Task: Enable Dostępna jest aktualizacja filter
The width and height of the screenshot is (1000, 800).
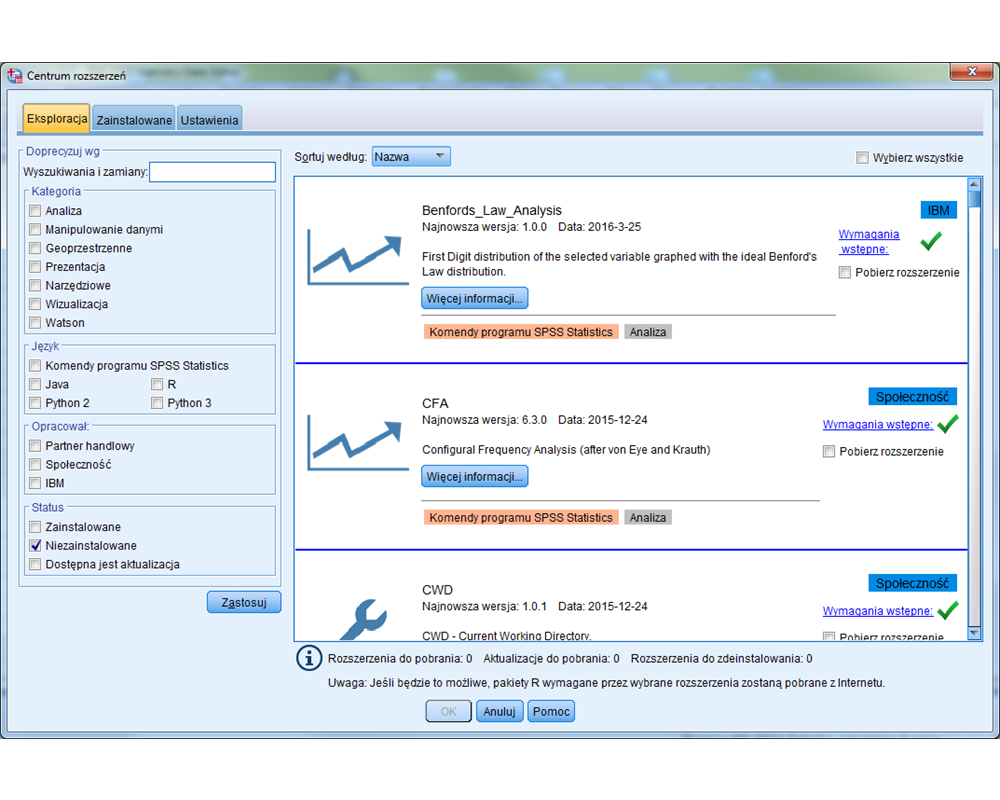Action: pos(35,564)
